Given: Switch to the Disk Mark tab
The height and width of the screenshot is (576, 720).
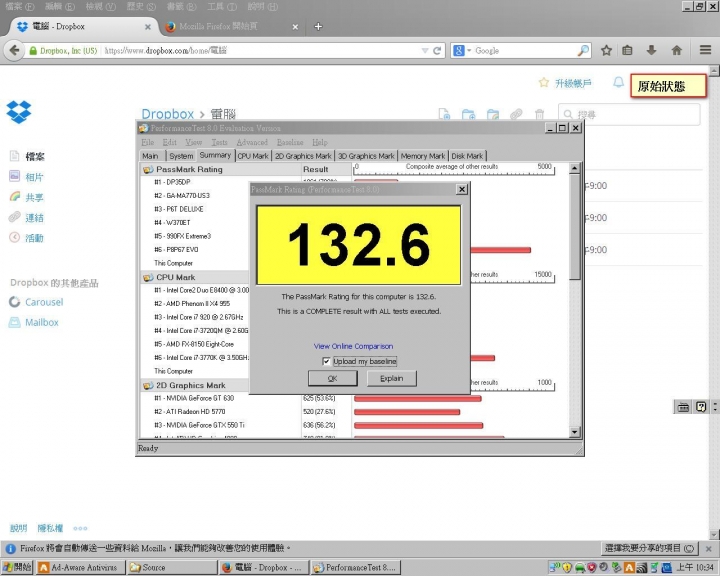Looking at the screenshot, I should (x=467, y=156).
